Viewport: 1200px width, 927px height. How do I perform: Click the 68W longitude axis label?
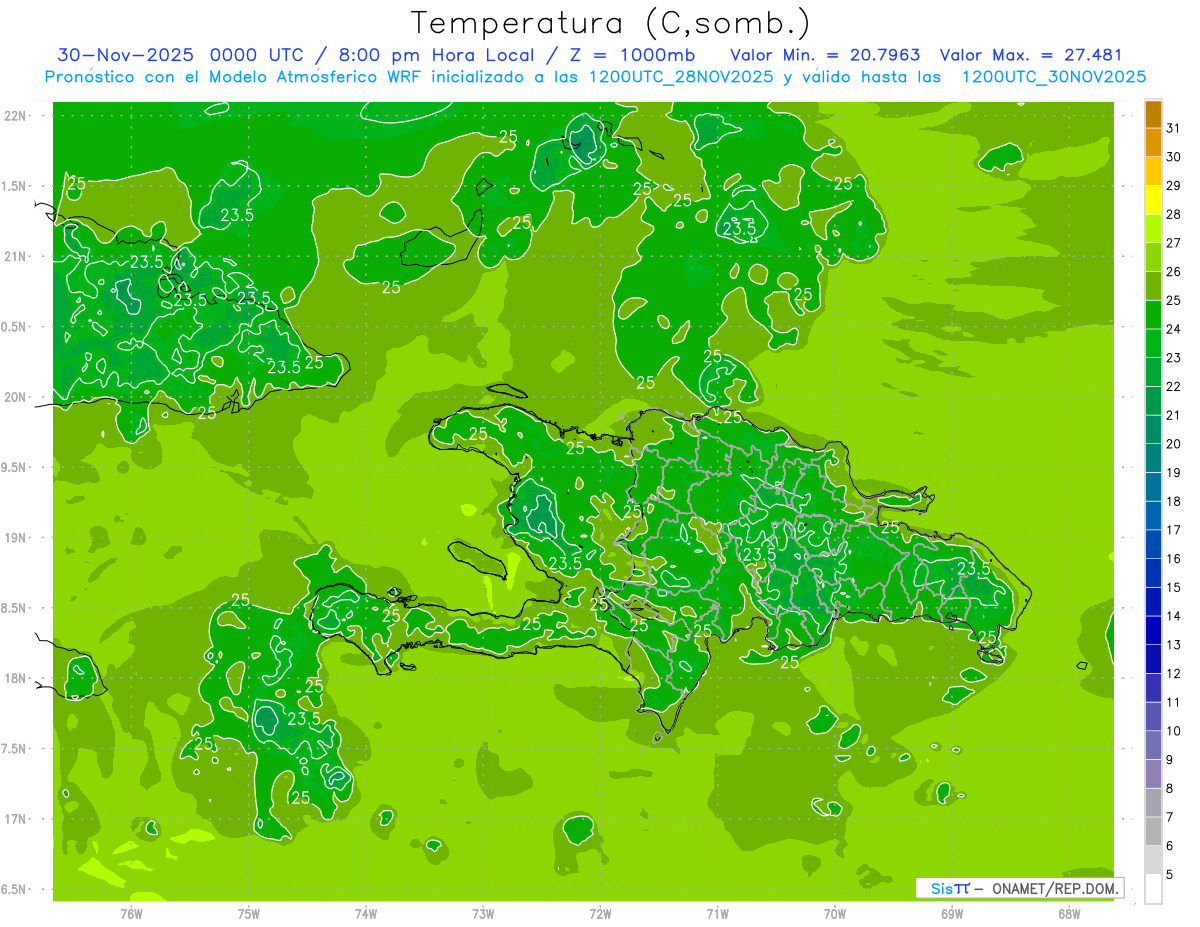(1069, 914)
